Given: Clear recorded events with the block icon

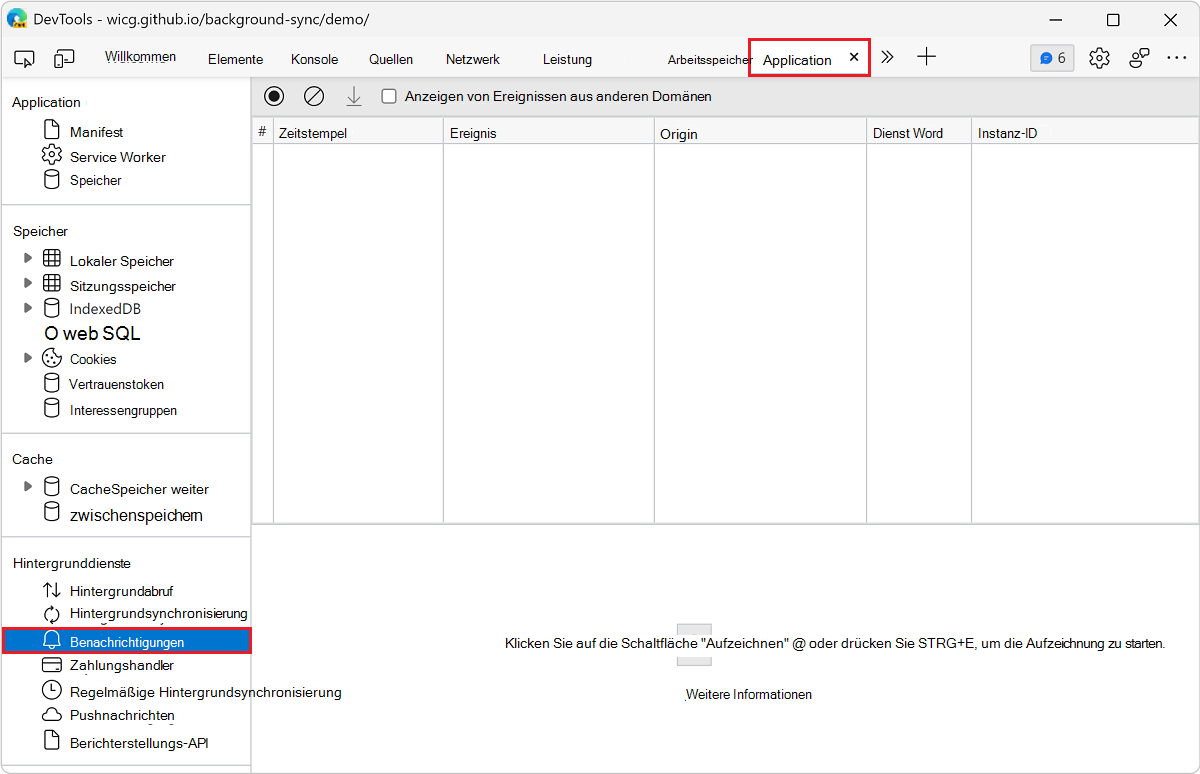Looking at the screenshot, I should 314,96.
